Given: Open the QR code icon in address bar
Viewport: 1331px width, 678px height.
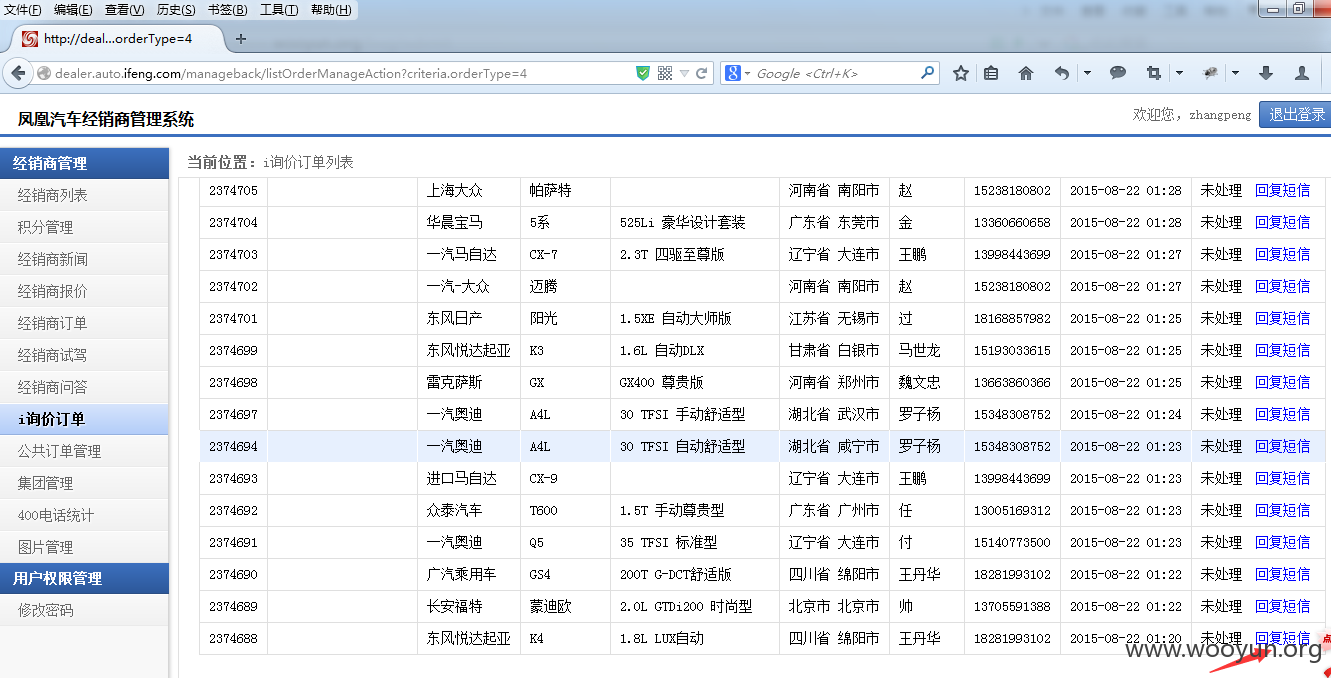Looking at the screenshot, I should tap(665, 73).
